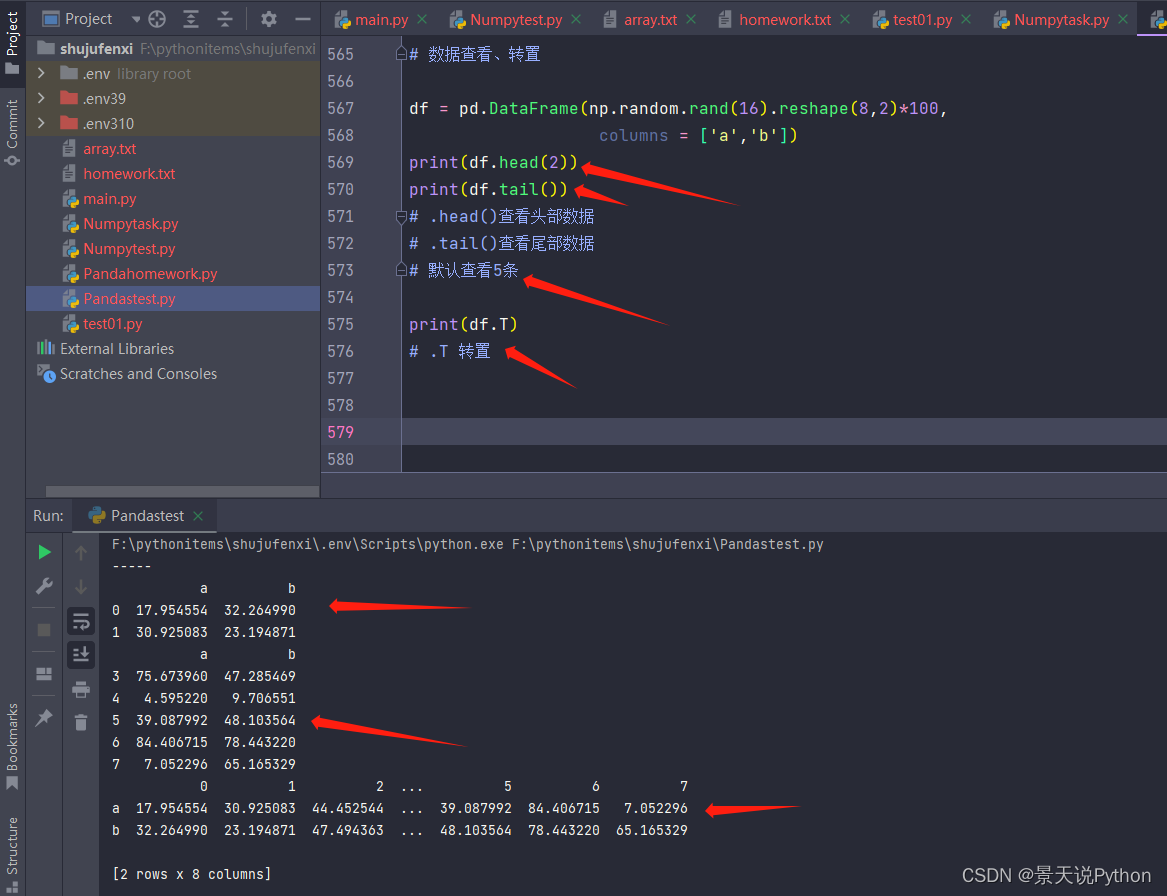Click the up arrow stack trace icon

81,552
